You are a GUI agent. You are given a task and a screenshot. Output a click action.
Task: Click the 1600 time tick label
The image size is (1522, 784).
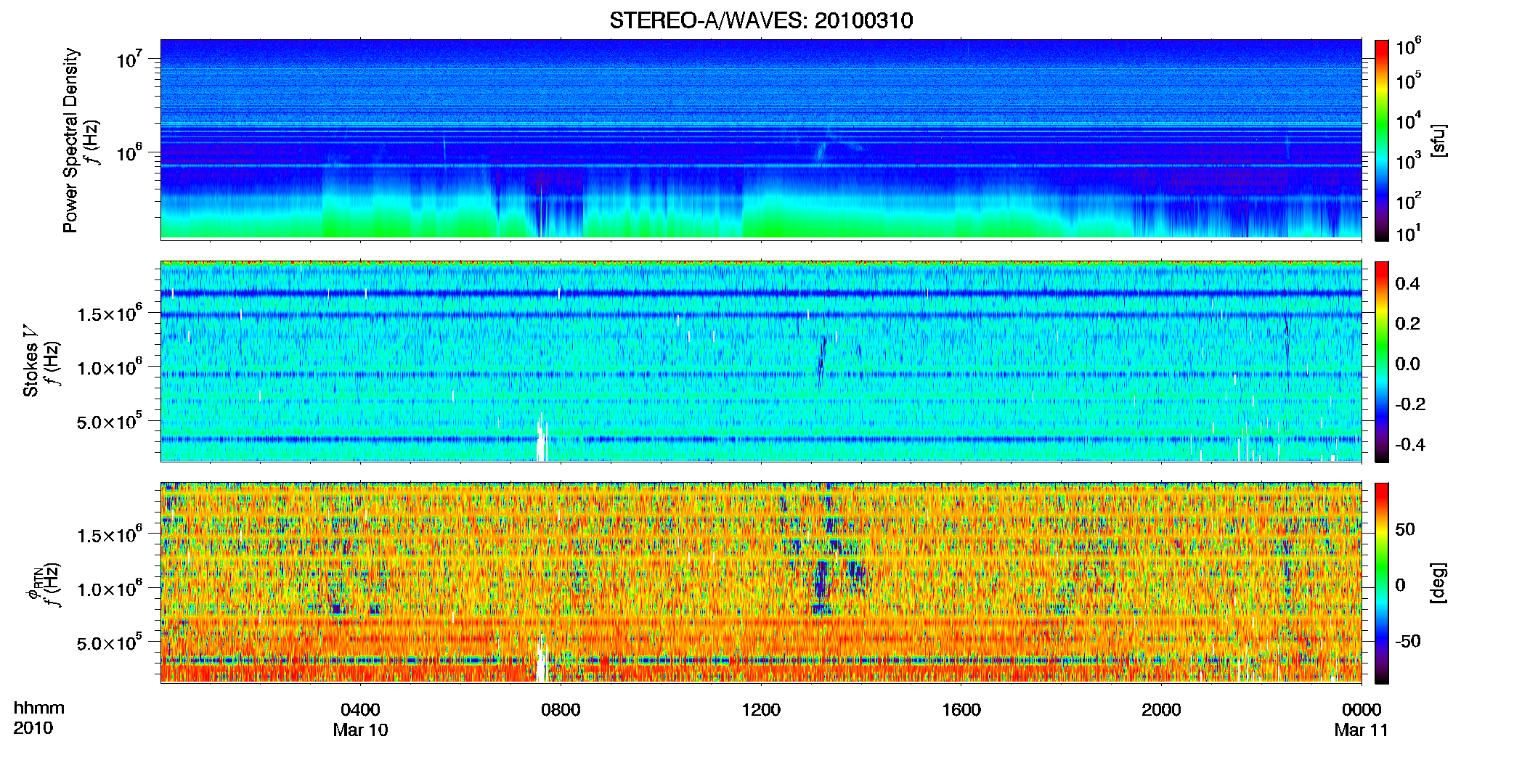961,710
